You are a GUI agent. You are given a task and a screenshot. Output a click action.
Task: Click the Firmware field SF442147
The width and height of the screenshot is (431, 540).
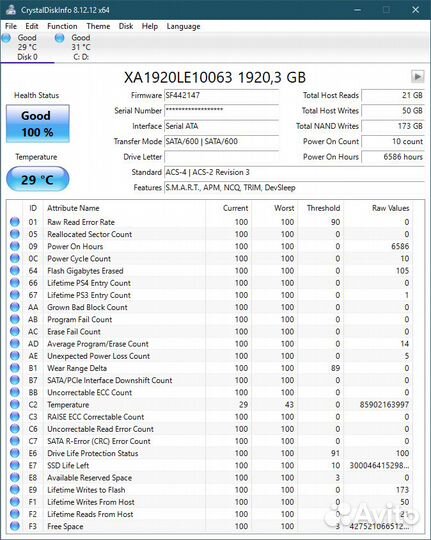tap(222, 95)
